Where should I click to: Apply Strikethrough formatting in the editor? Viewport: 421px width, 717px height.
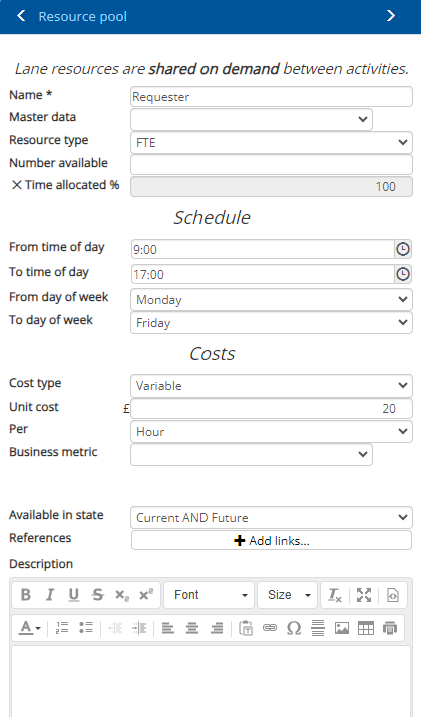point(97,595)
